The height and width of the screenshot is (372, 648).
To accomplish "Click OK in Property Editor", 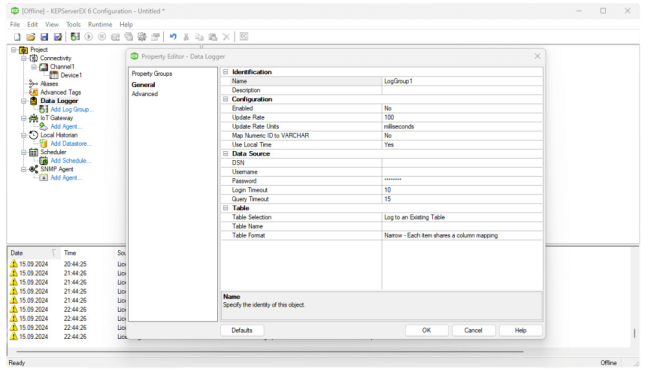I will pos(426,330).
